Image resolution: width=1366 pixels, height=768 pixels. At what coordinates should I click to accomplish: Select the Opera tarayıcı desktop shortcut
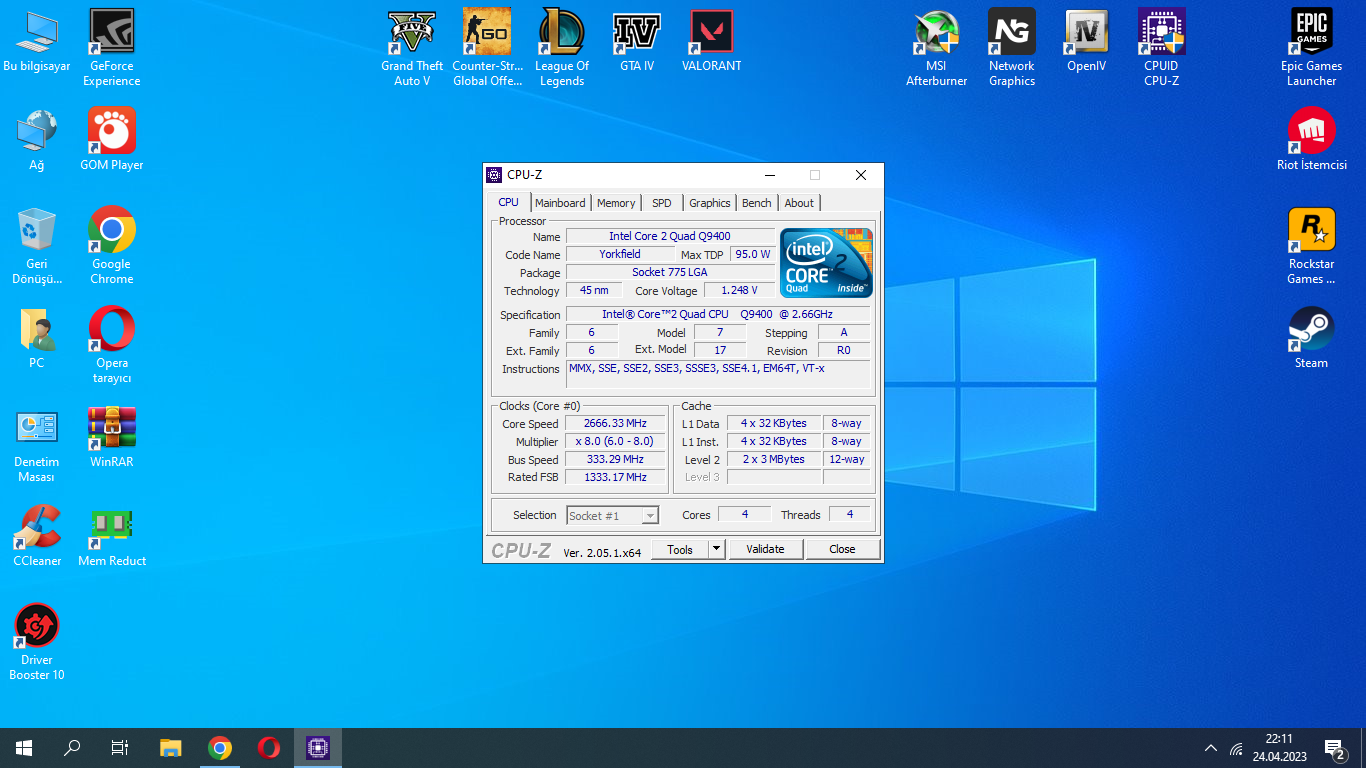click(x=112, y=345)
